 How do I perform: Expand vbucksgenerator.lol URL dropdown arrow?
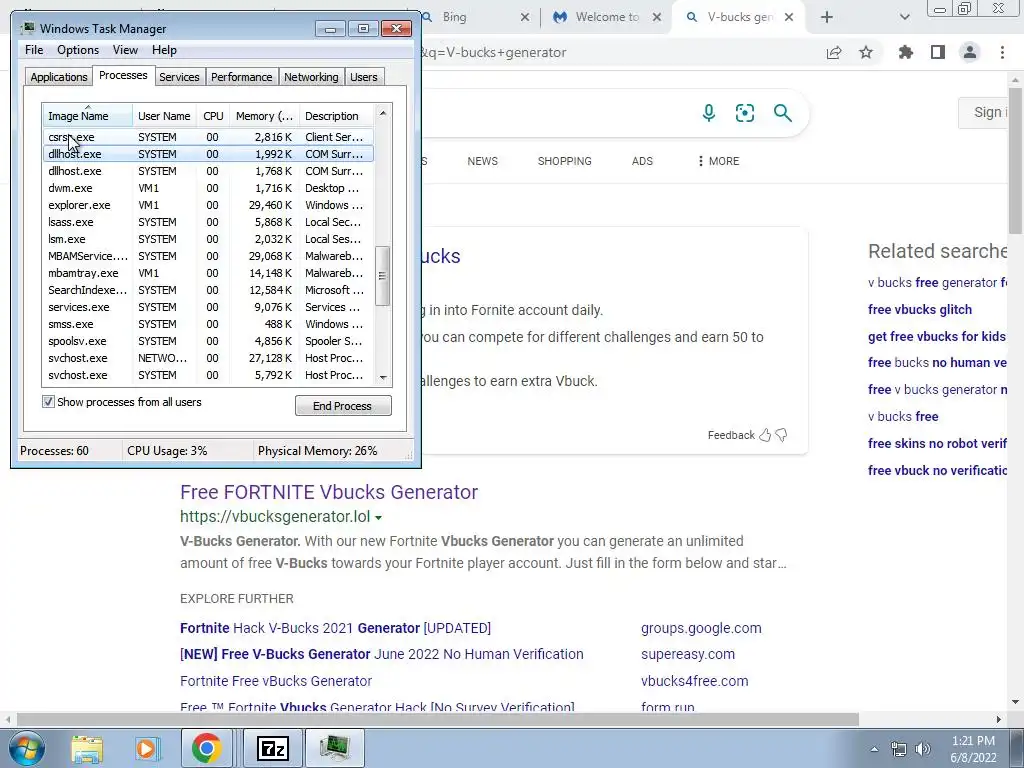click(378, 517)
